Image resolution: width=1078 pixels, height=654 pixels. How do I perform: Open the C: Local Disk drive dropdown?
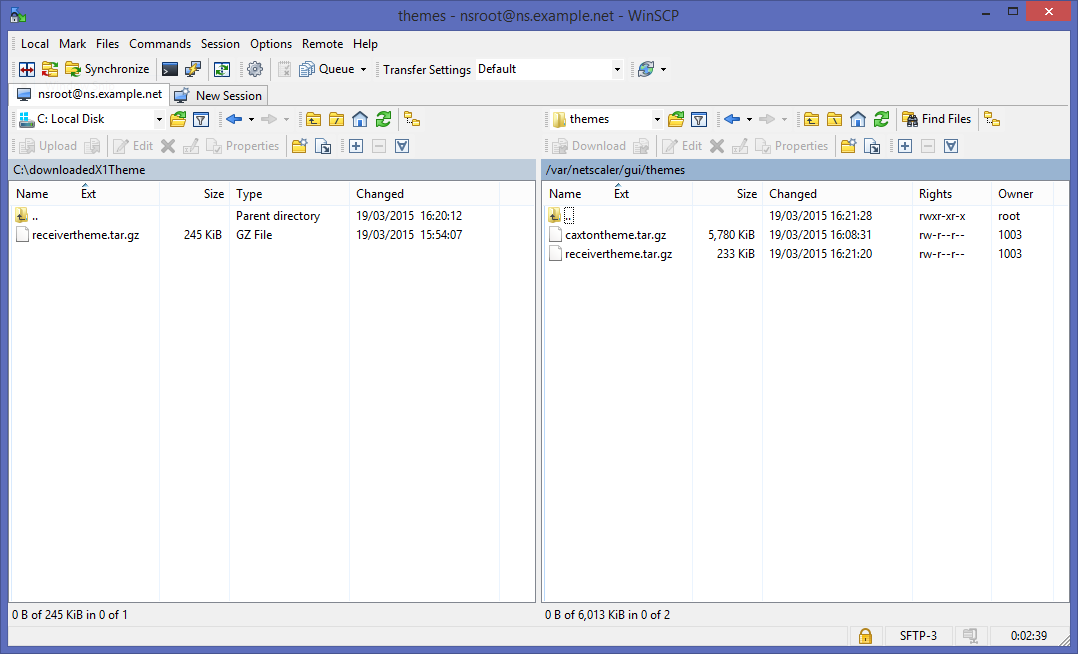click(x=160, y=119)
